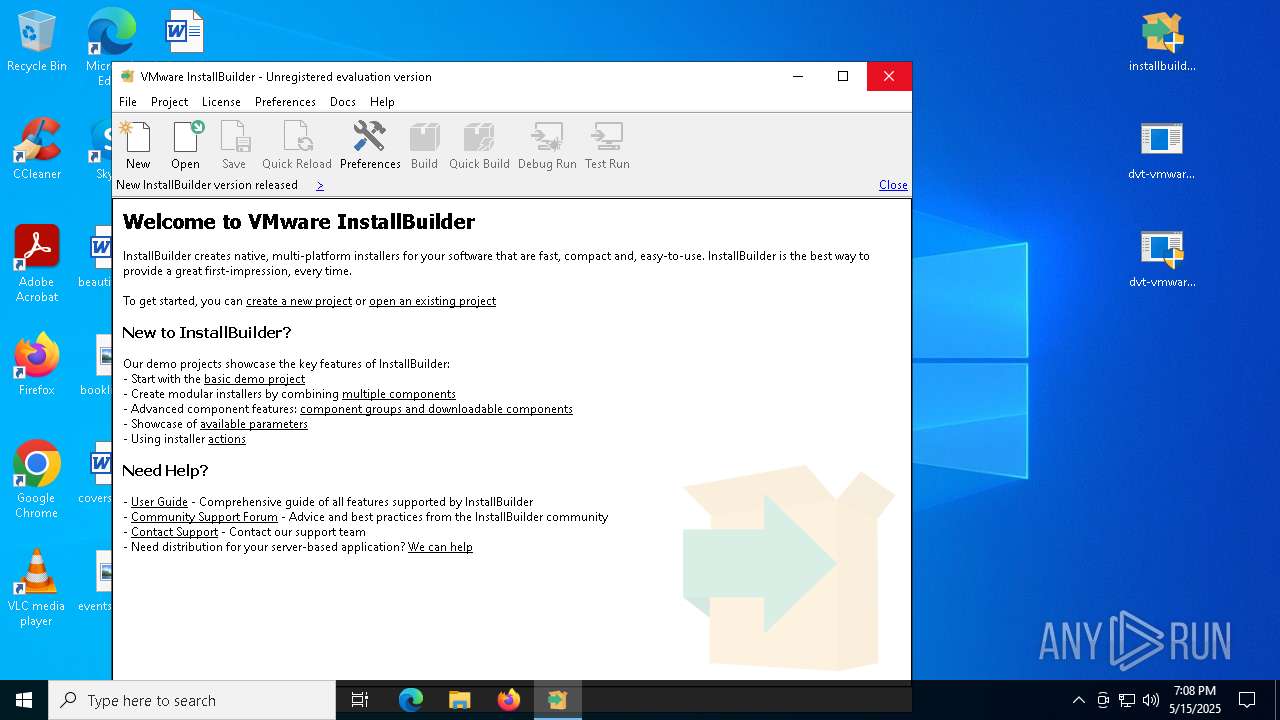The height and width of the screenshot is (720, 1280).
Task: Click the '>' link for new version details
Action: (320, 185)
